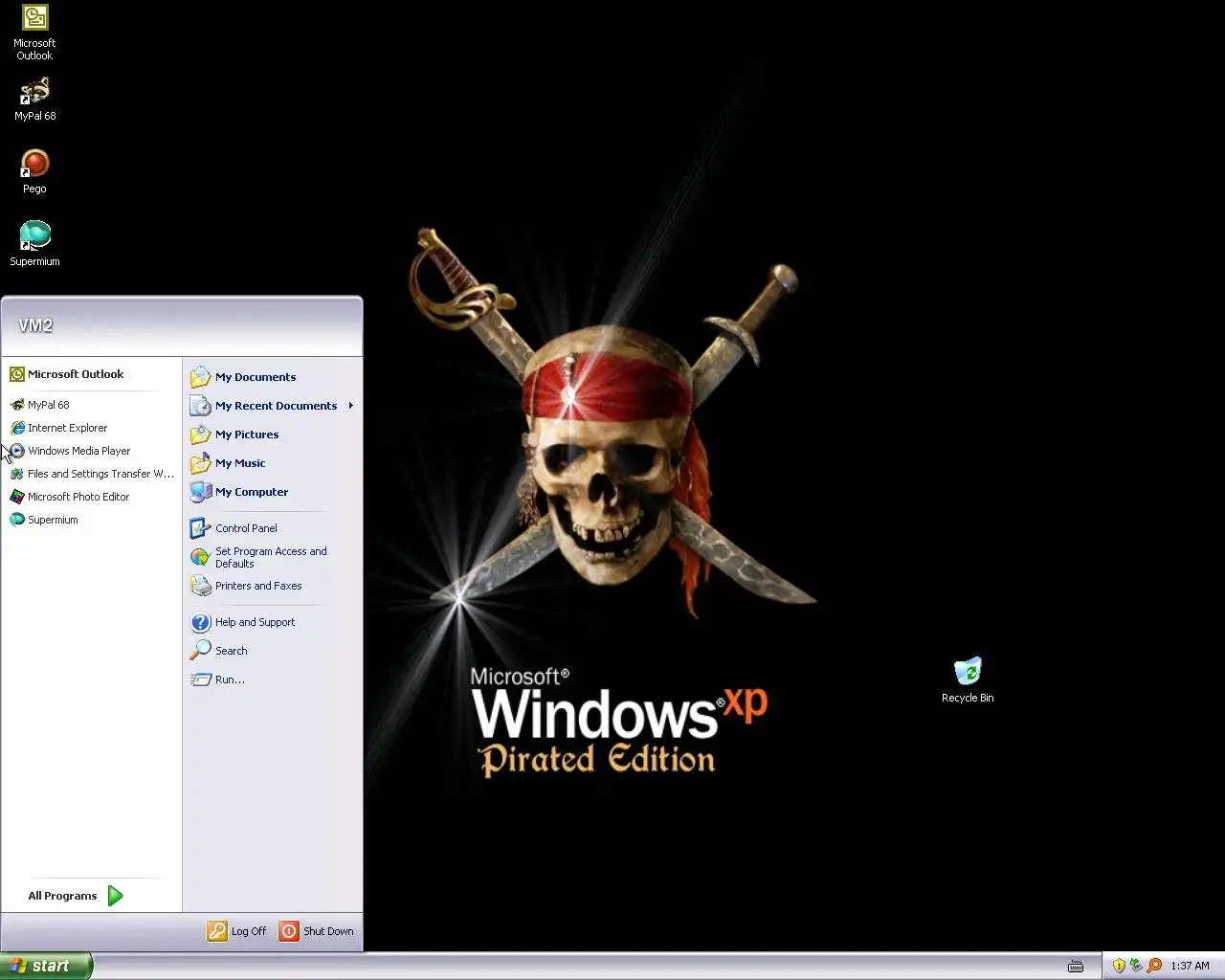The image size is (1225, 980).
Task: Click Safely Remove Hardware tray icon
Action: pos(1136,966)
